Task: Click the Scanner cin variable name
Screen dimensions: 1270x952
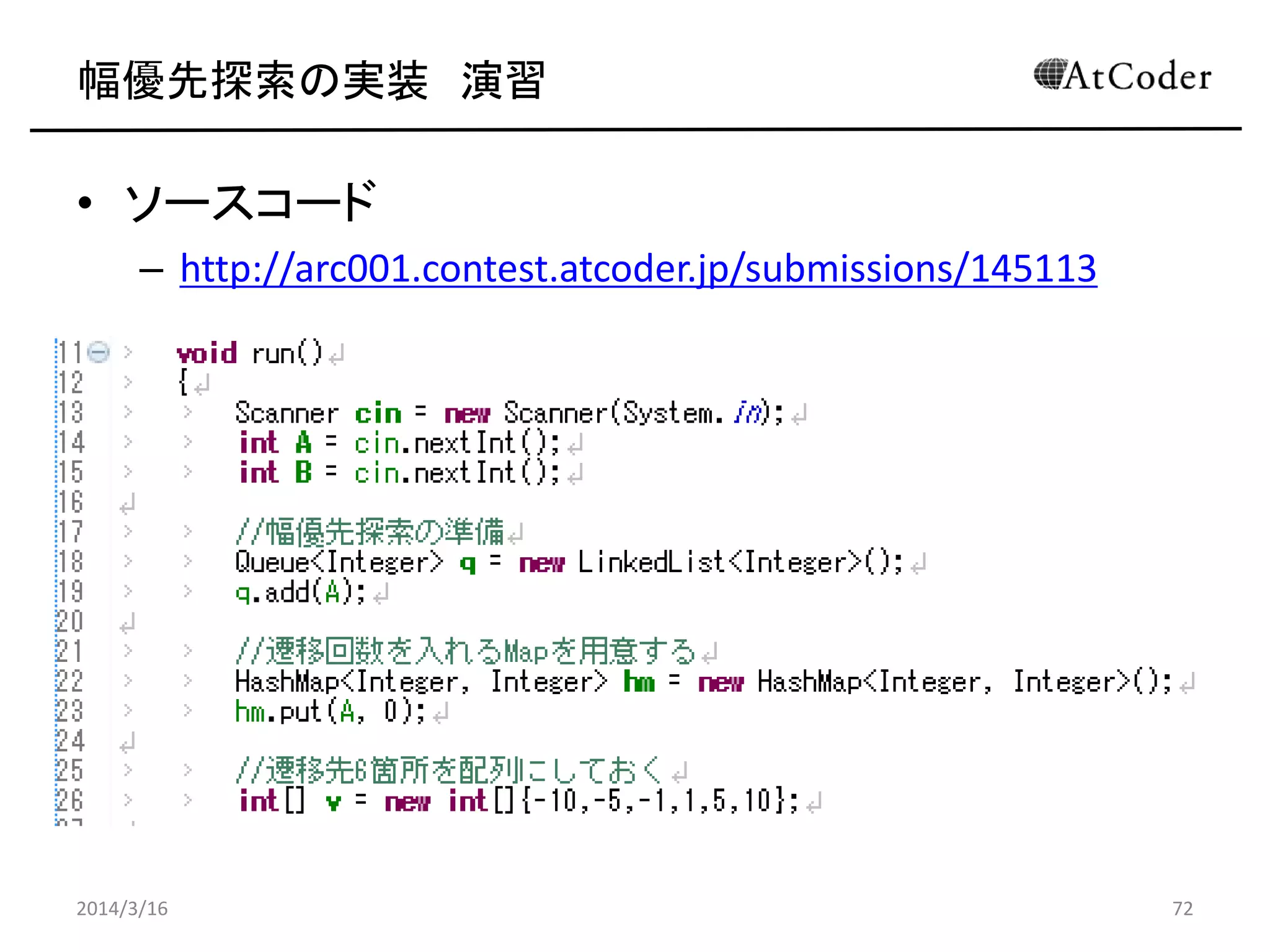Action: [x=378, y=413]
